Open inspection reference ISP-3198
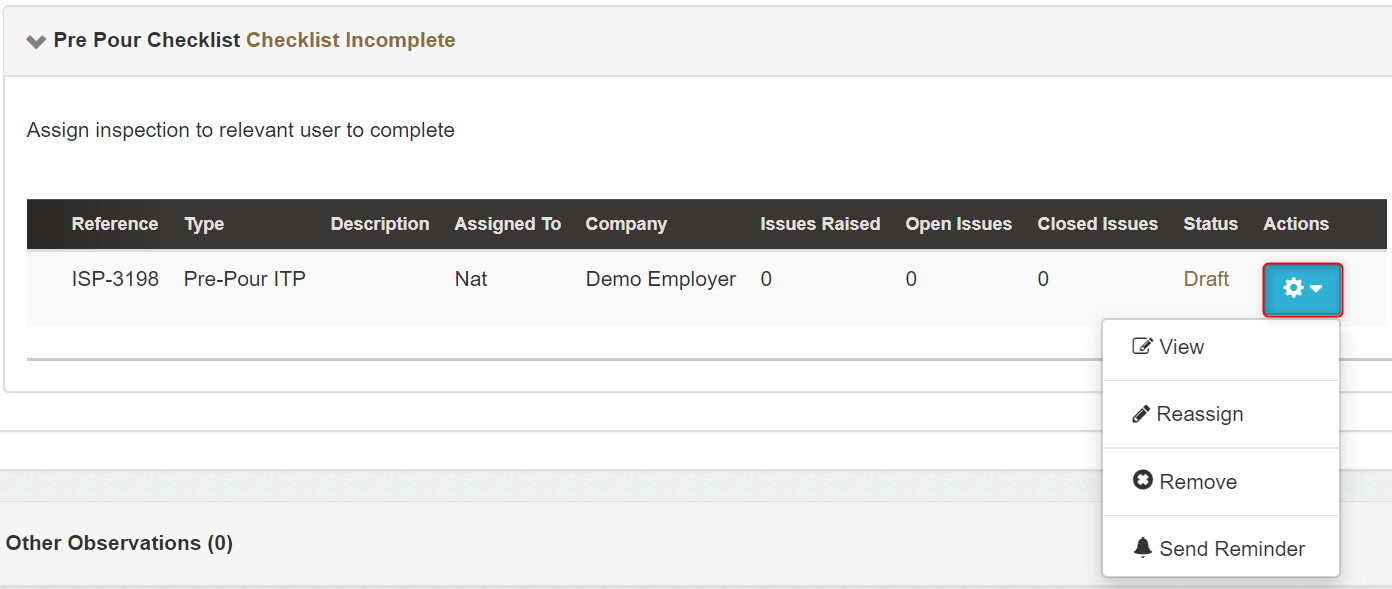 [115, 279]
